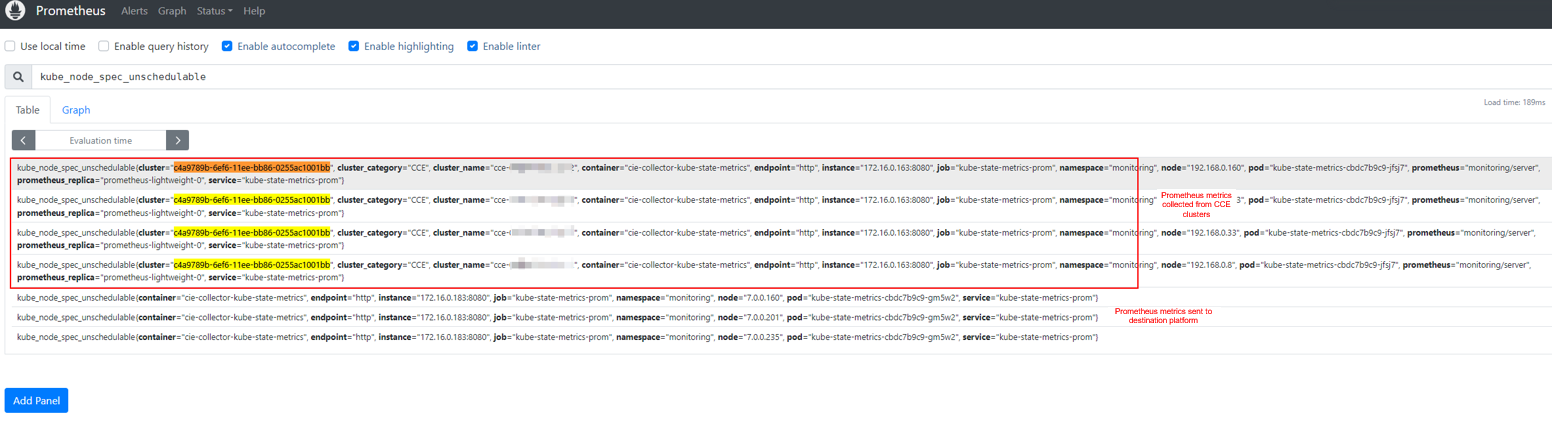This screenshot has width=1552, height=432.
Task: Select result row with node 192.168.0.8
Action: click(776, 270)
